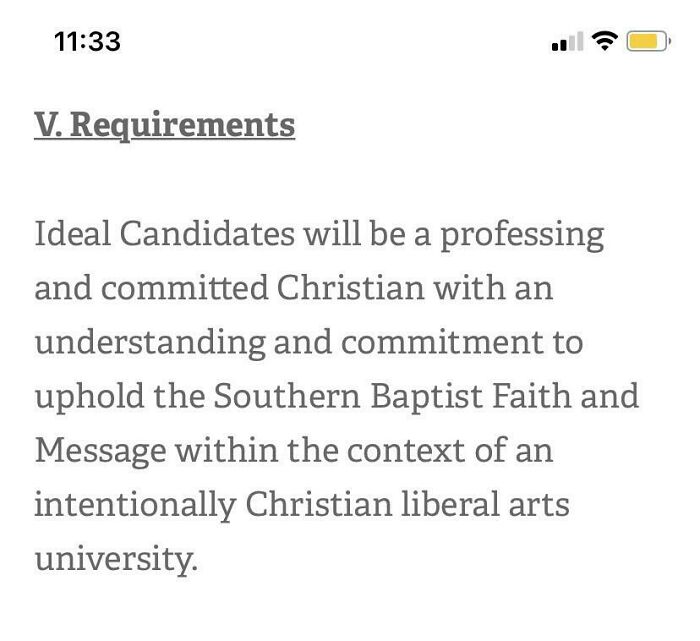
Task: Click the words Ideal Candidates
Action: (x=164, y=233)
